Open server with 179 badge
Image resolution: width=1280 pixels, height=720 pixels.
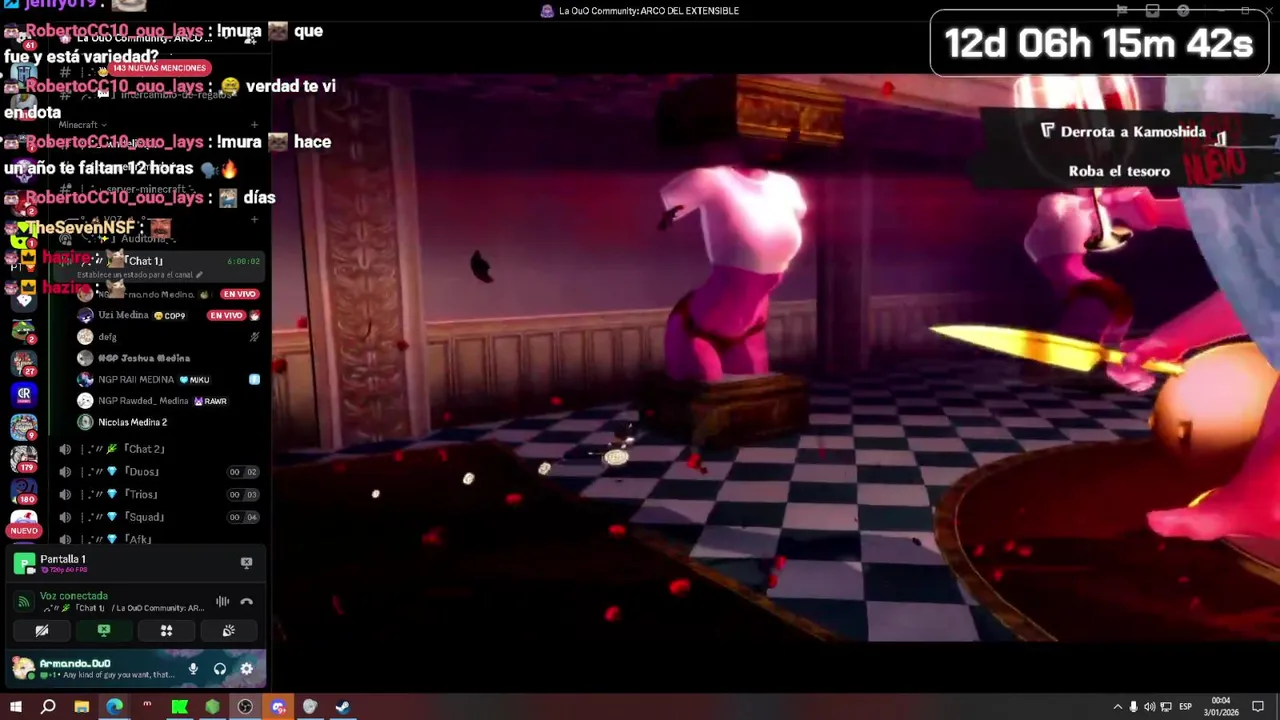click(24, 458)
